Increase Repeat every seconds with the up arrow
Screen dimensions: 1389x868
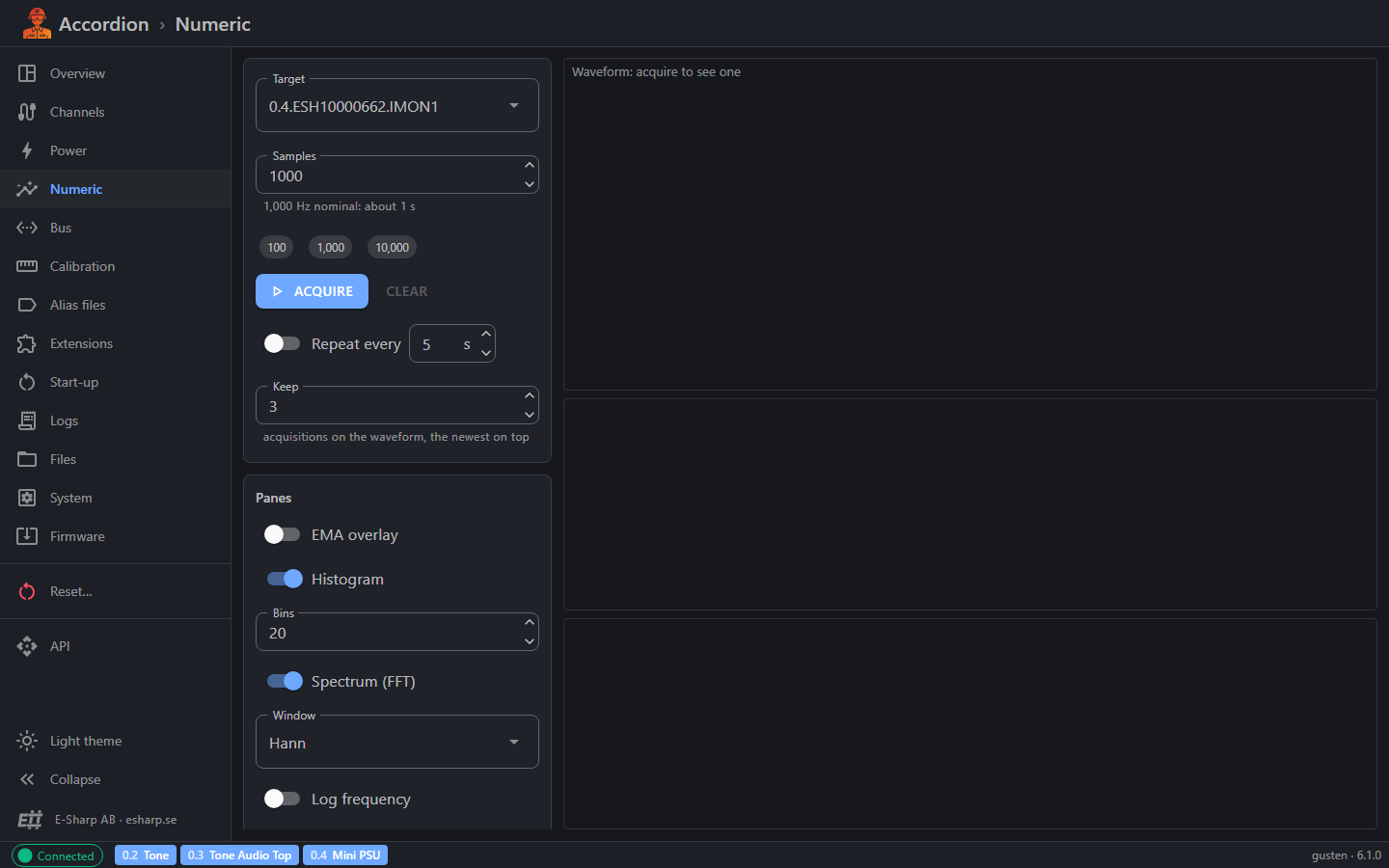click(486, 334)
